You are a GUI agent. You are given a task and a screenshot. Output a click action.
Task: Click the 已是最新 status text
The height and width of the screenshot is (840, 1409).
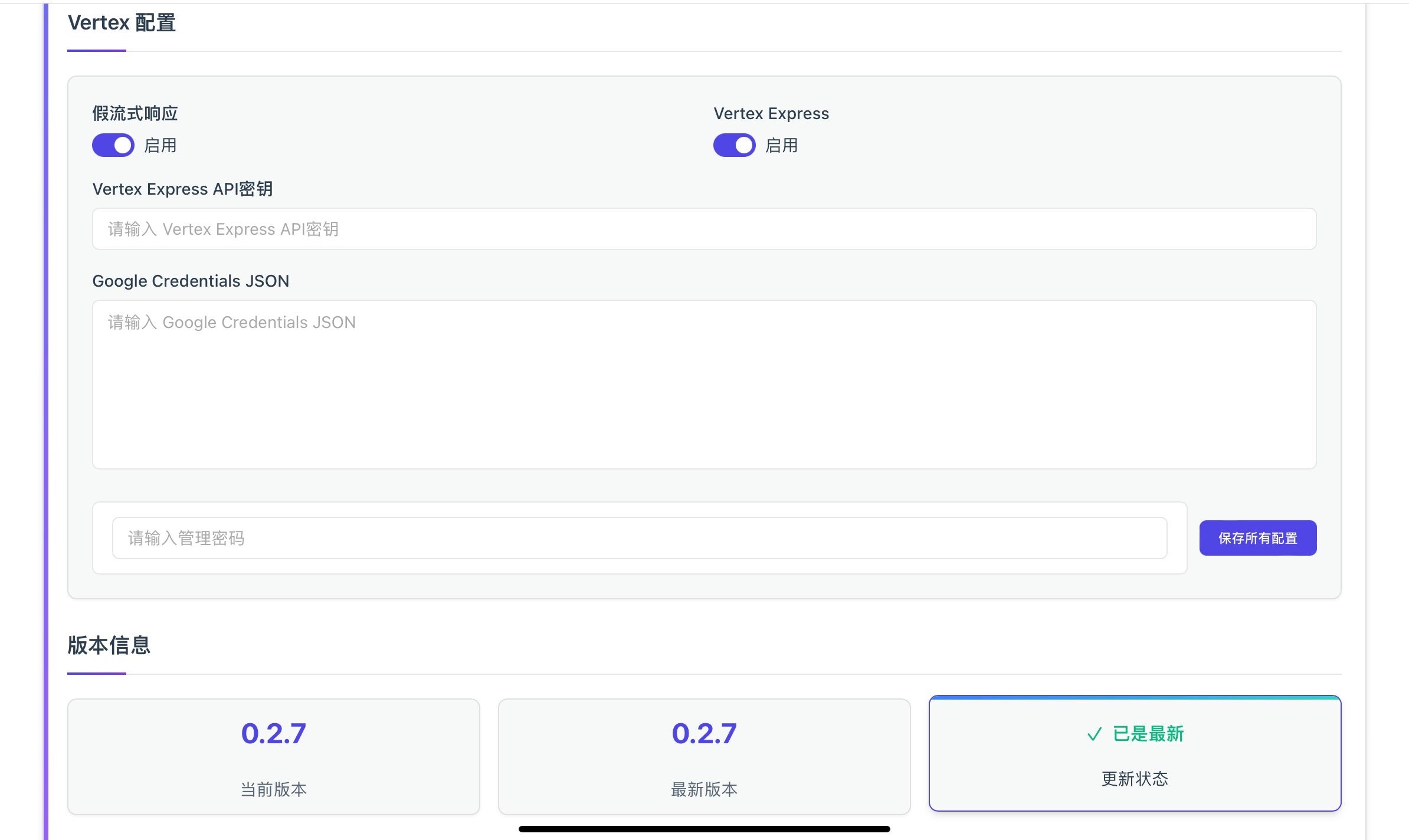(1148, 734)
